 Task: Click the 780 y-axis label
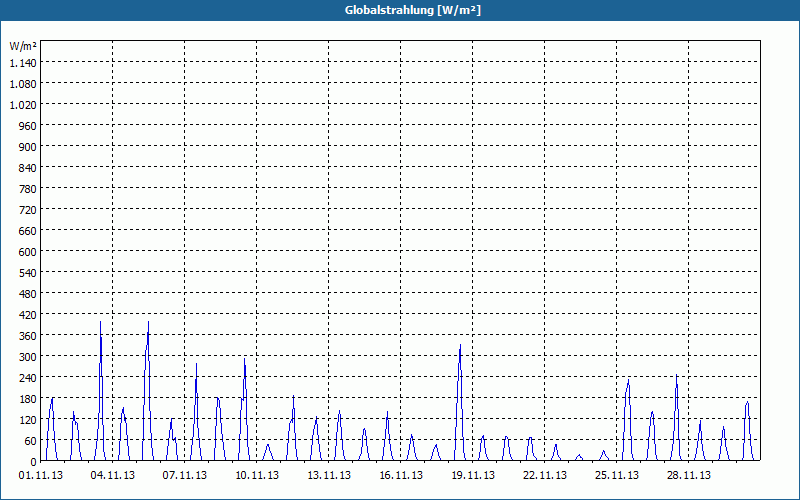(28, 189)
